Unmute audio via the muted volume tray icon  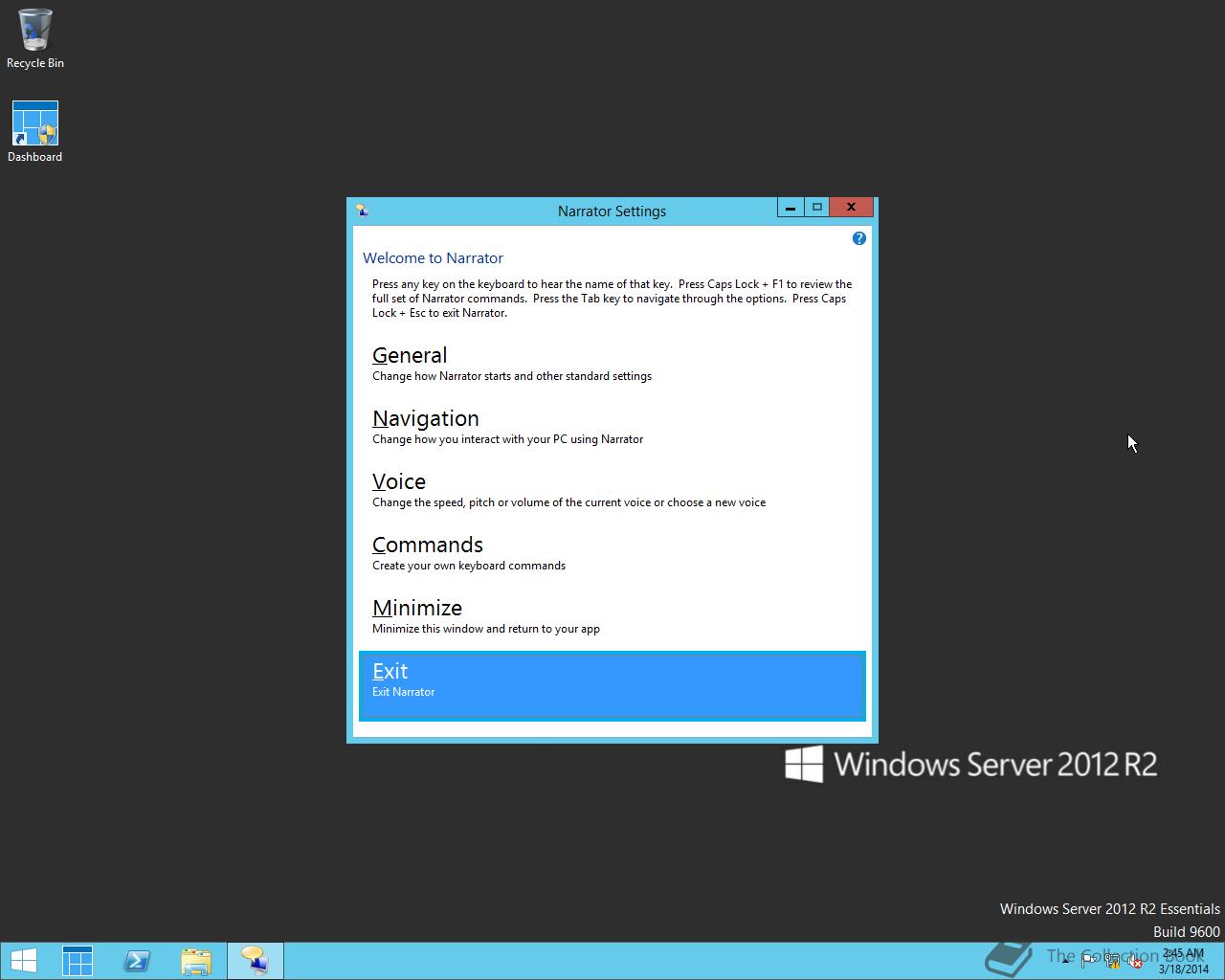(x=1135, y=960)
